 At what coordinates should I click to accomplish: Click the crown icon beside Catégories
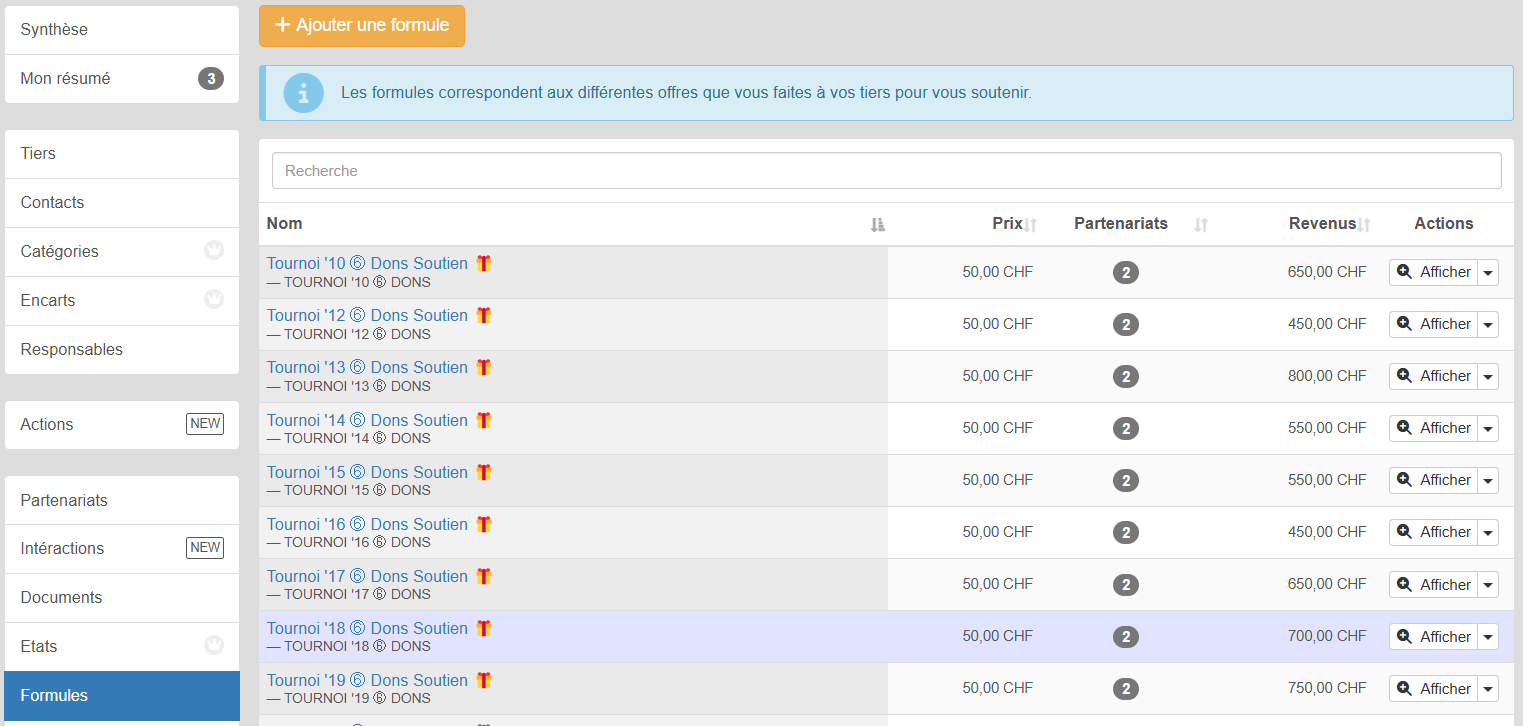[213, 251]
